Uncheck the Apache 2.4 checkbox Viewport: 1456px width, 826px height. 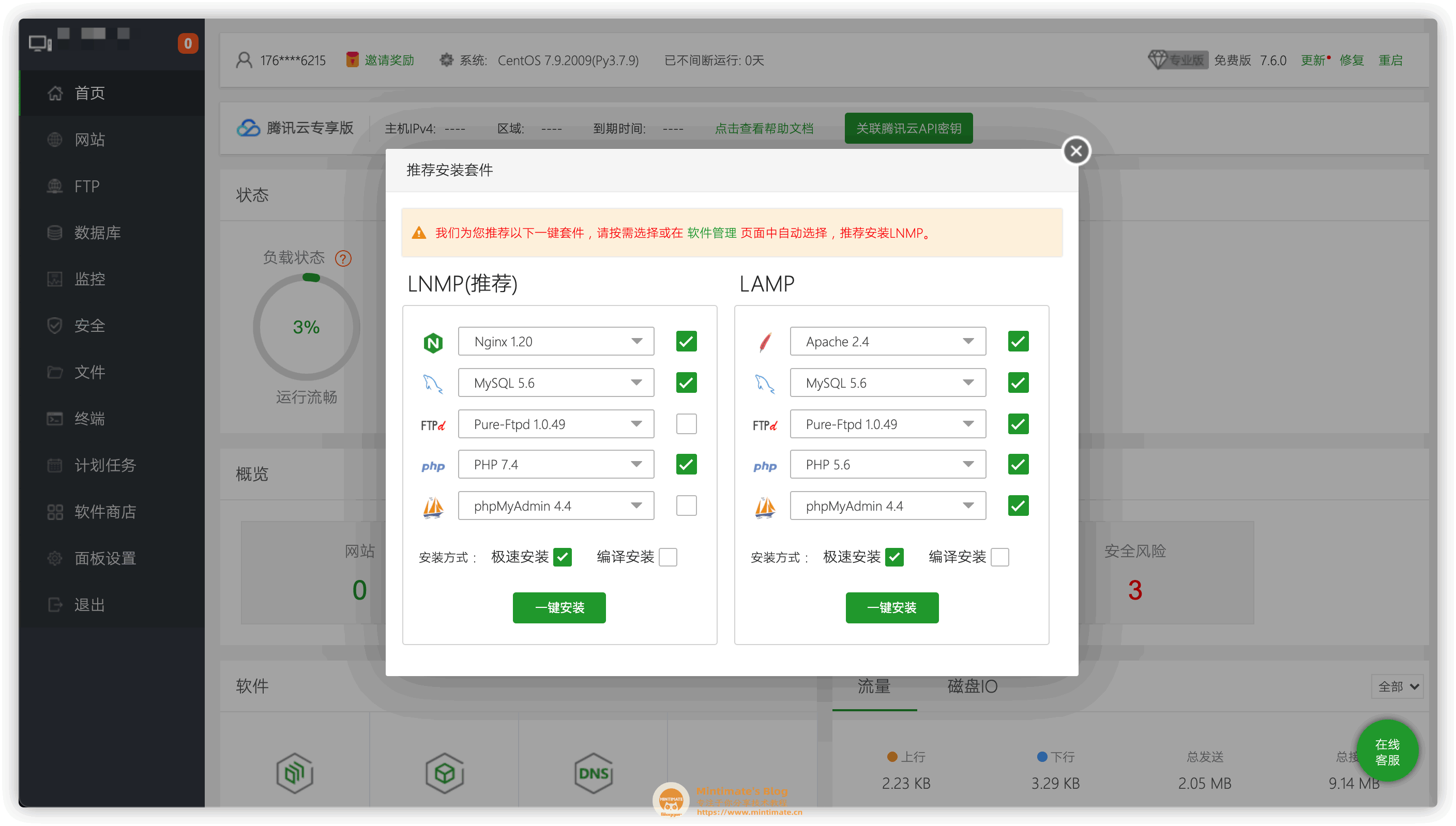click(x=1018, y=342)
